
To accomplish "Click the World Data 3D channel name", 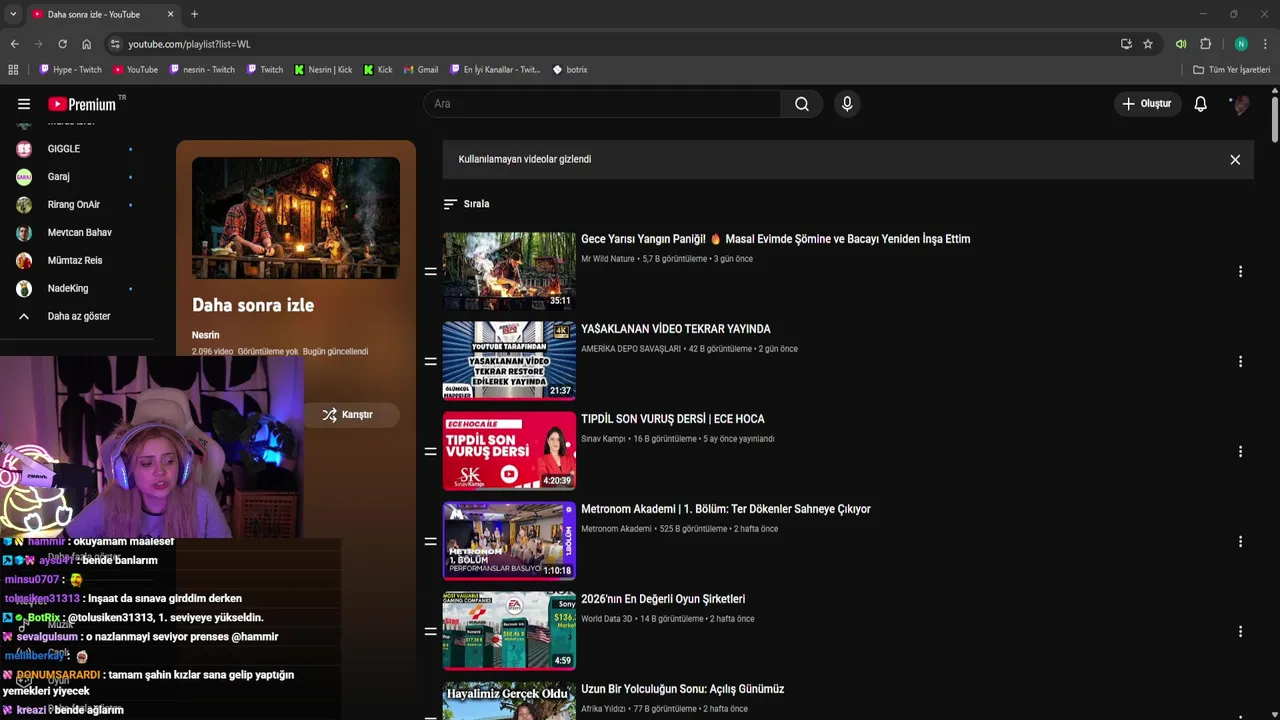I will pyautogui.click(x=607, y=619).
